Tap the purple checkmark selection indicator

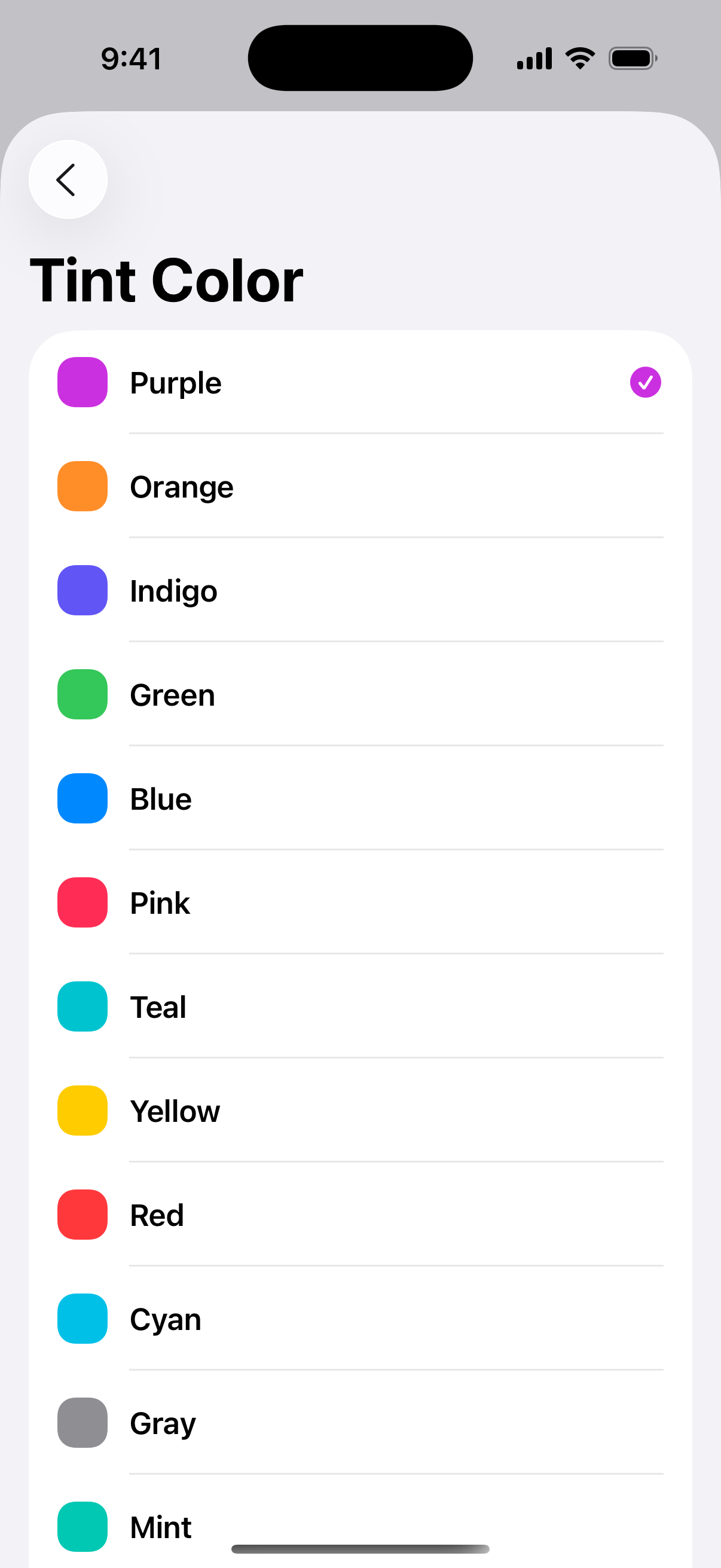[645, 382]
